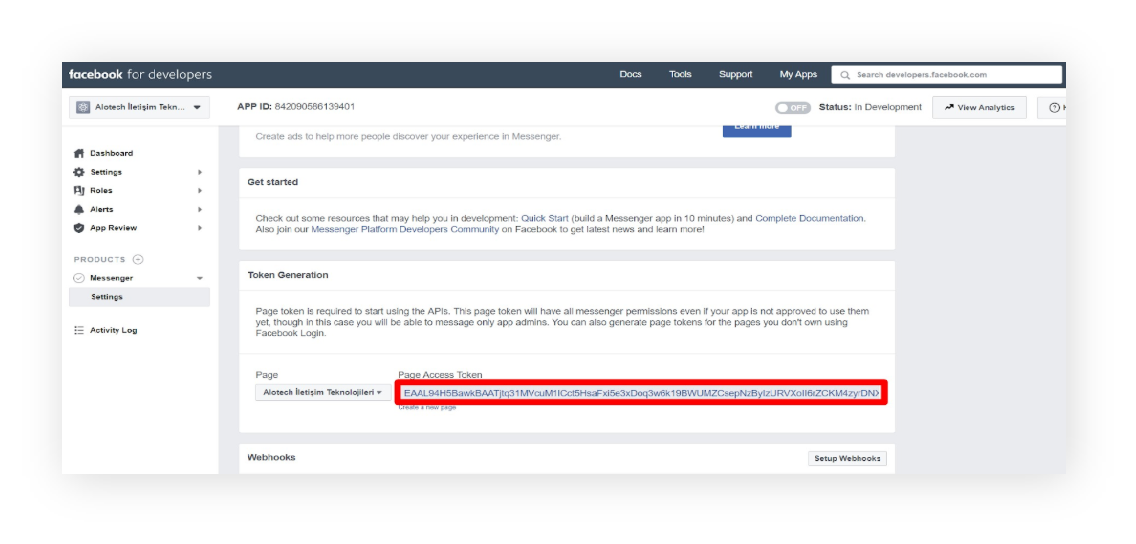Open My Apps menu

point(798,75)
